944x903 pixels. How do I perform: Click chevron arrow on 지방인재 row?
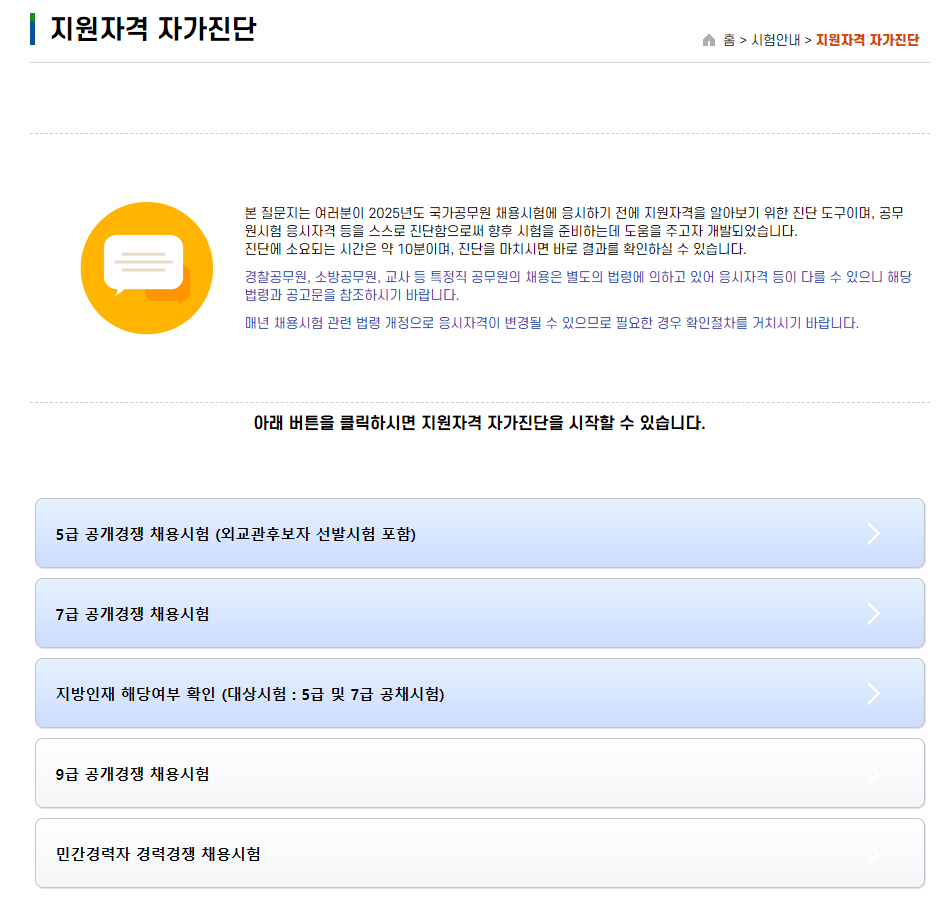pos(874,694)
